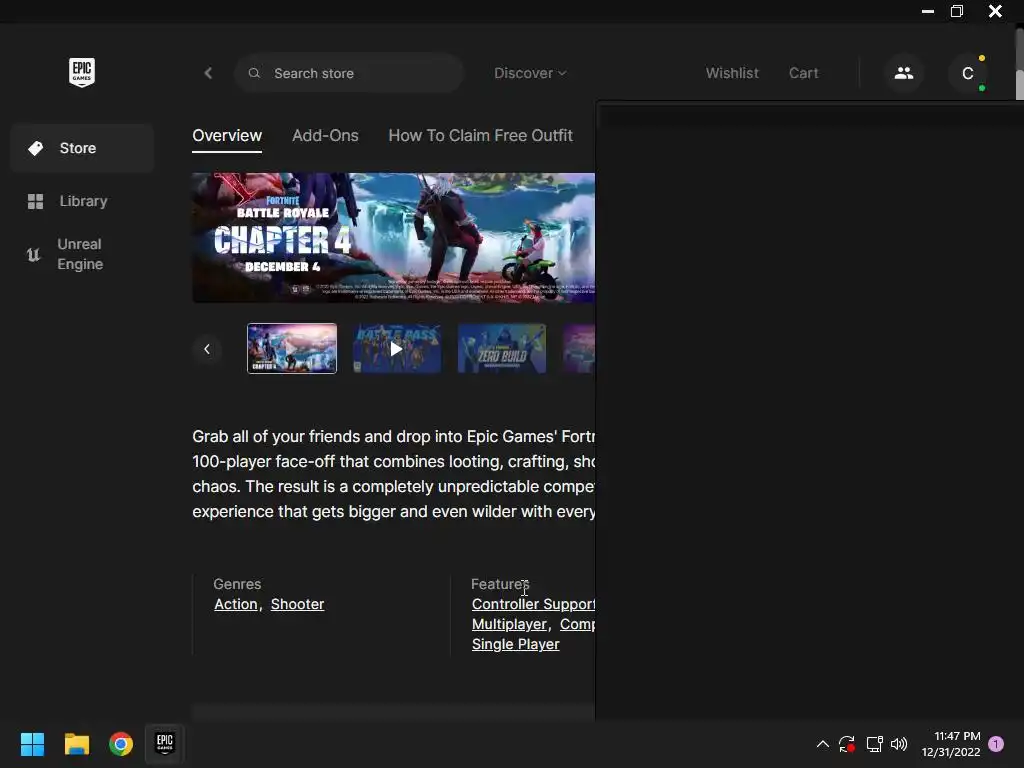Open the volume speaker tray icon
This screenshot has height=768, width=1024.
(899, 744)
